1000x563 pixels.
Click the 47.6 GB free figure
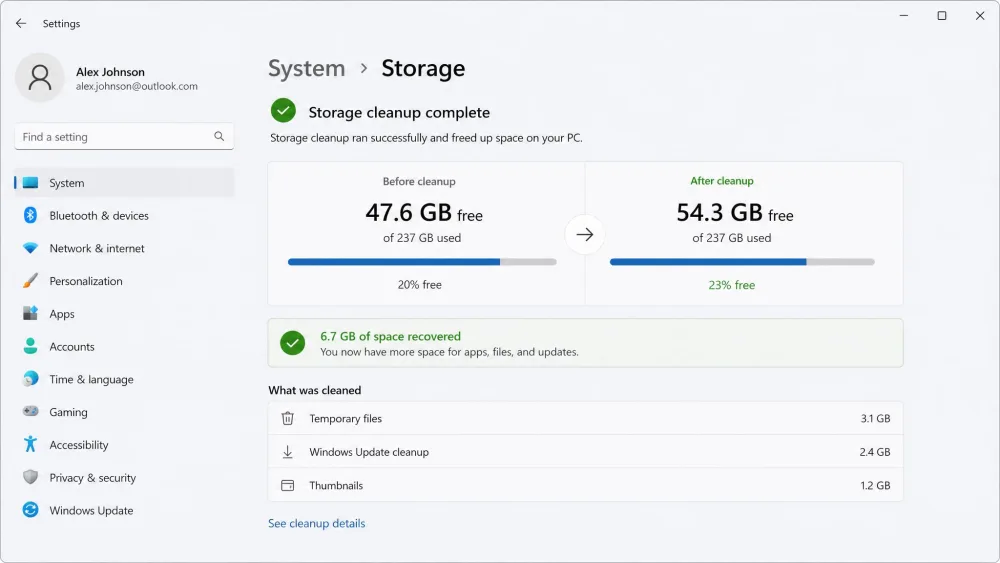(423, 212)
